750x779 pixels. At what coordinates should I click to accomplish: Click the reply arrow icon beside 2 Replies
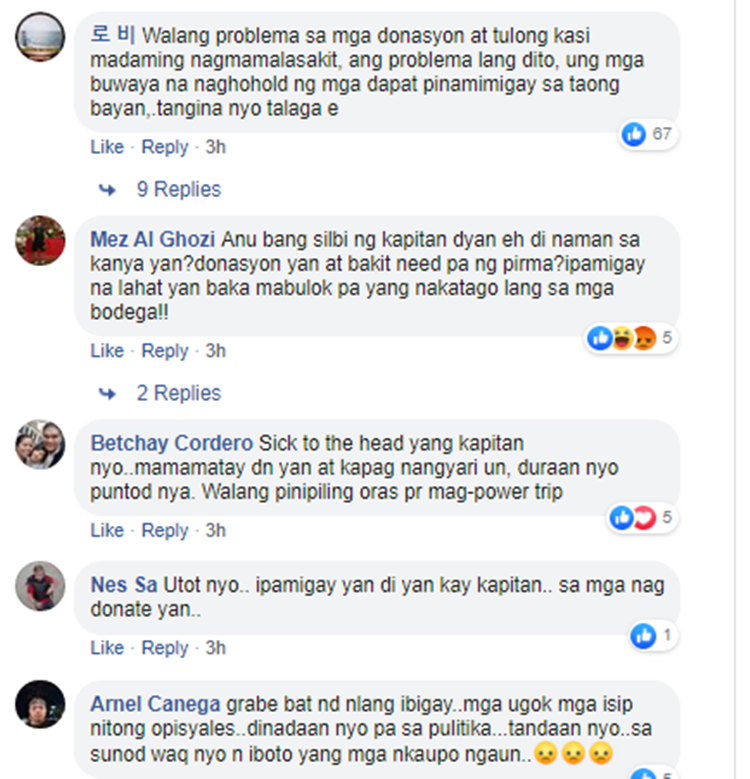coord(107,394)
